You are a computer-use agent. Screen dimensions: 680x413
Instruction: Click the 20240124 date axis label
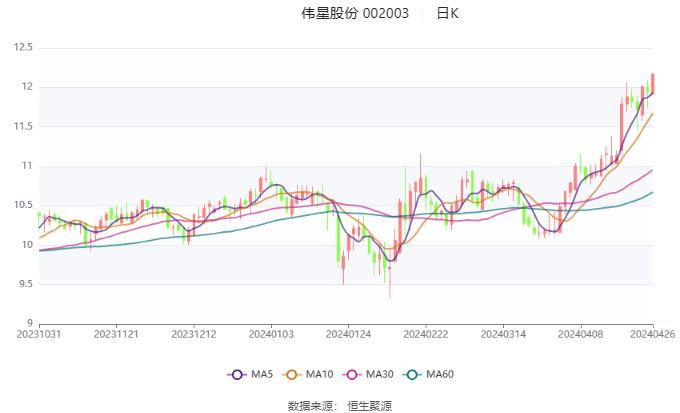pos(348,334)
